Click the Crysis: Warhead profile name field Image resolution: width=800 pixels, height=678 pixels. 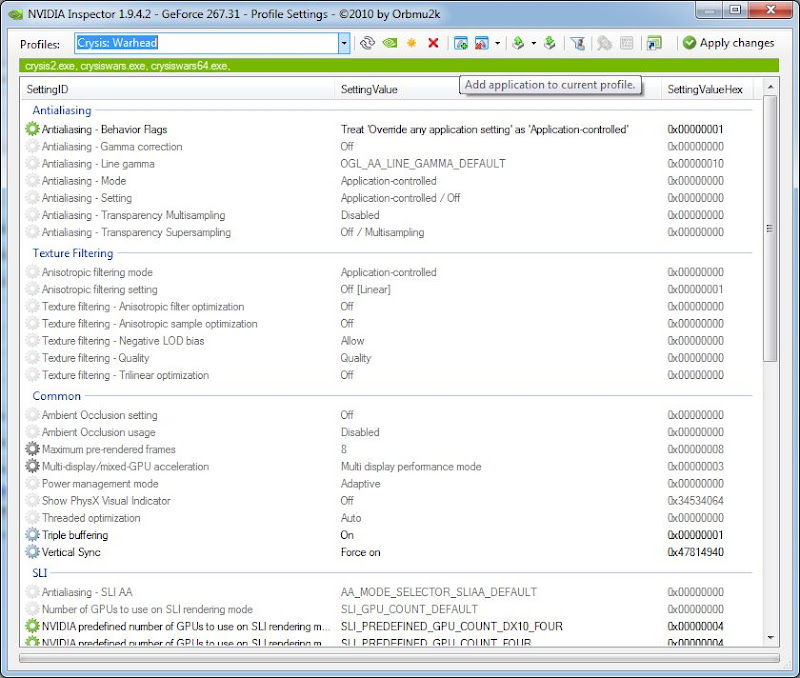(x=207, y=43)
